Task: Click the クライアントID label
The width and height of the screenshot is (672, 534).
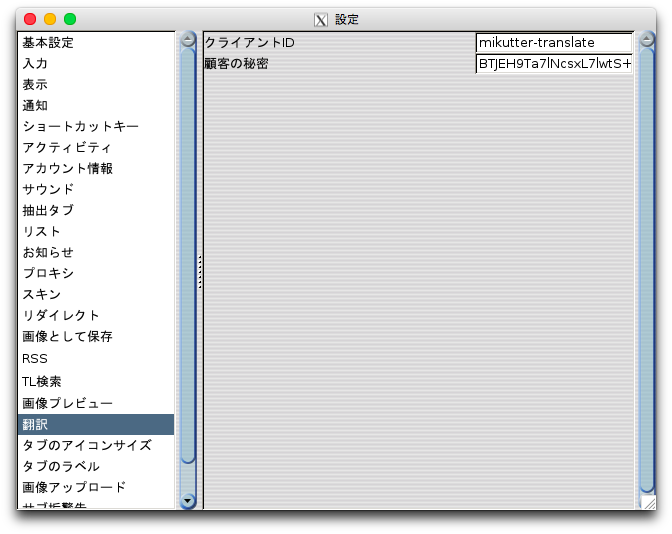Action: (249, 42)
